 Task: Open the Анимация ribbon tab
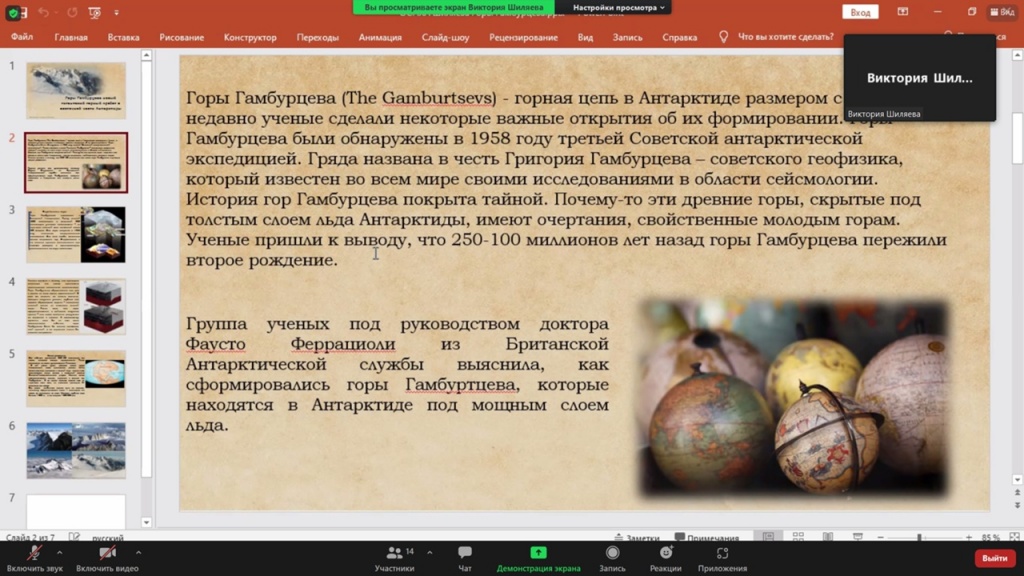coord(380,37)
